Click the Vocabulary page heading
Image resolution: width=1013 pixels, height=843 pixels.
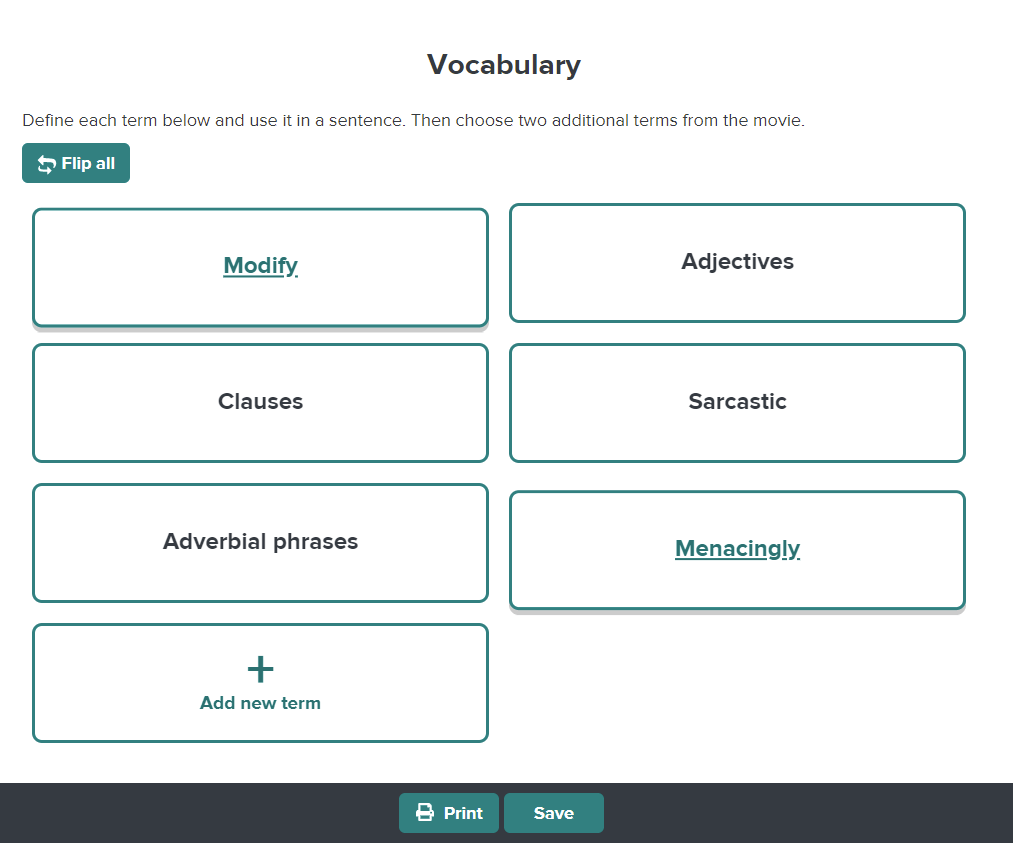coord(503,64)
